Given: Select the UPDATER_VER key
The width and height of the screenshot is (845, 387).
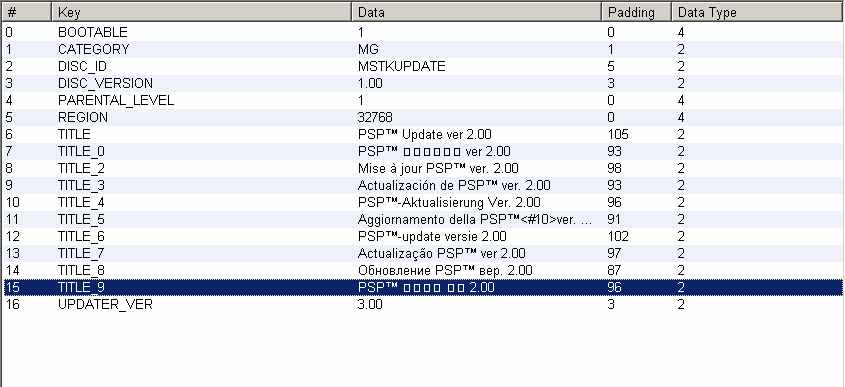Looking at the screenshot, I should point(105,305).
